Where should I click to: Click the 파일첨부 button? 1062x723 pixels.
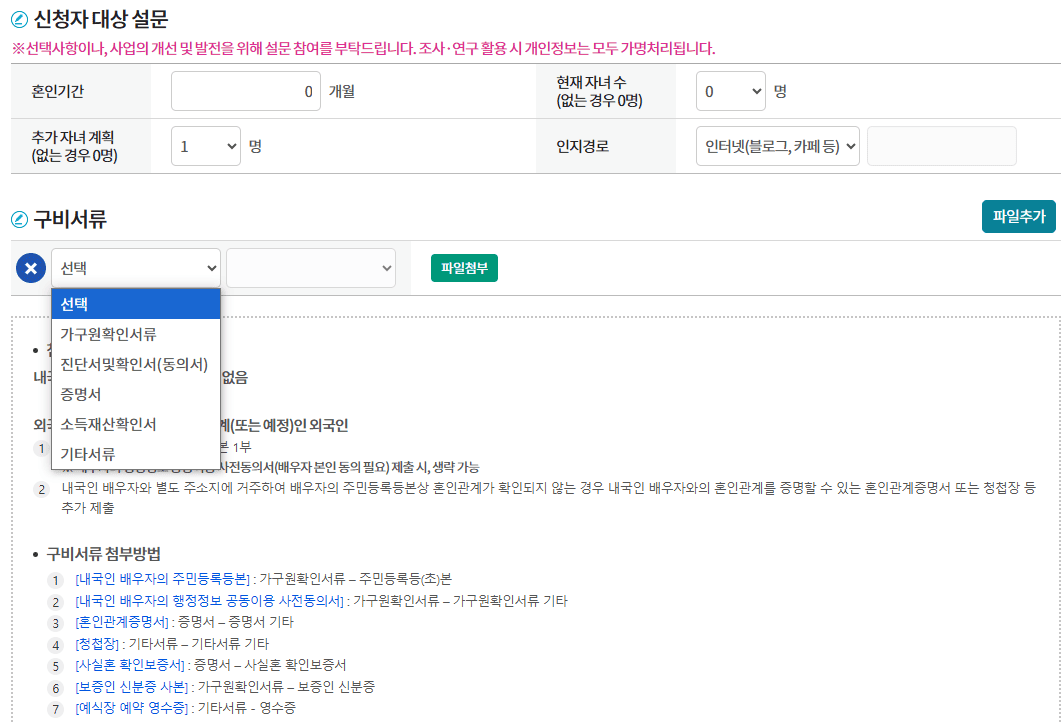463,267
